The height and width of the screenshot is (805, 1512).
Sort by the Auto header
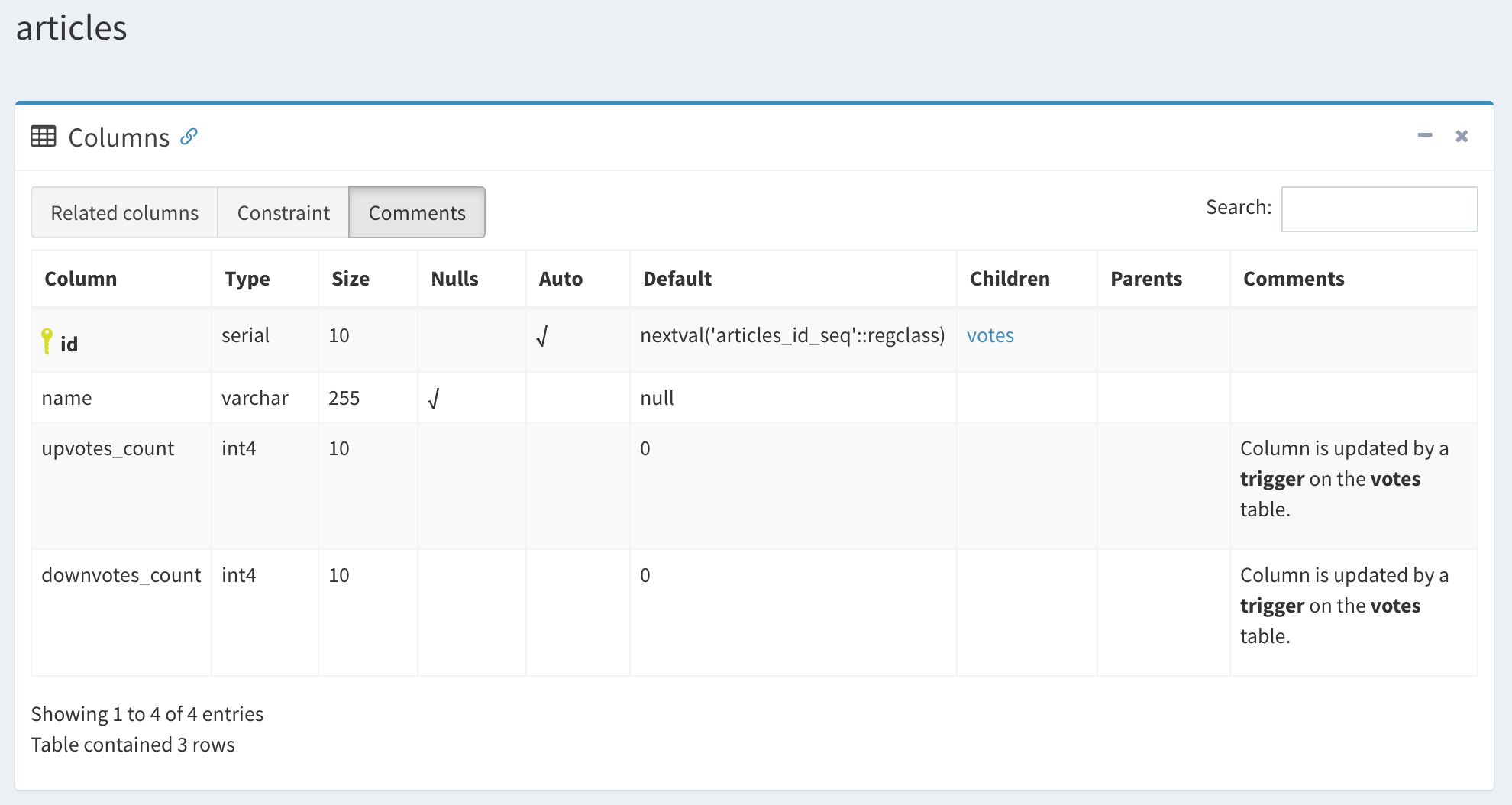pos(577,279)
